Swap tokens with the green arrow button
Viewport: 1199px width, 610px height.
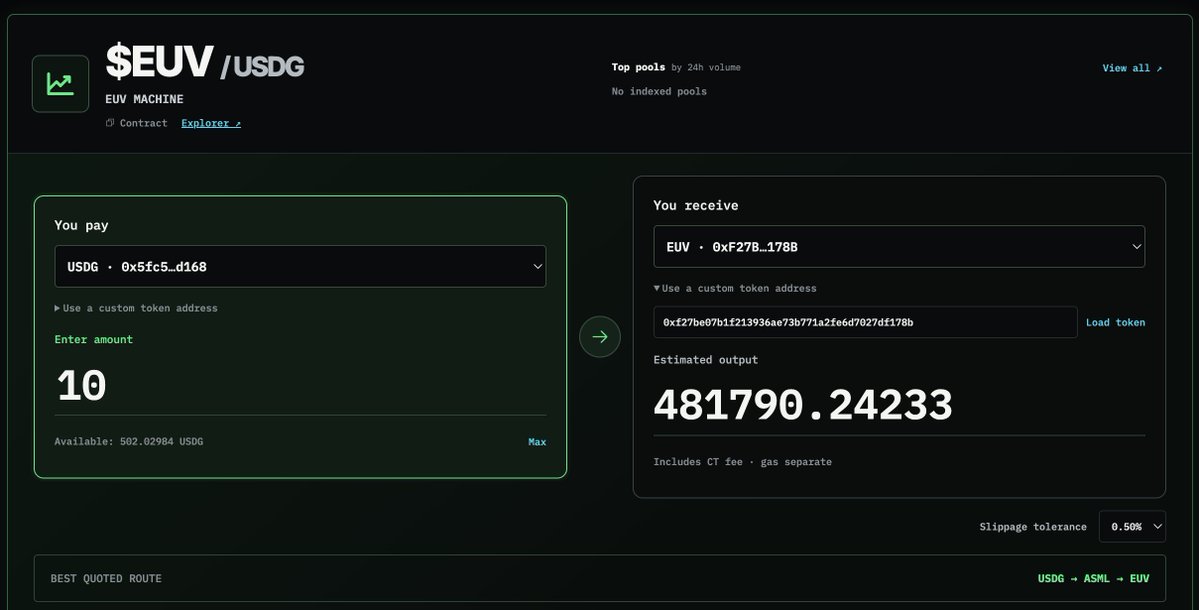[x=600, y=336]
